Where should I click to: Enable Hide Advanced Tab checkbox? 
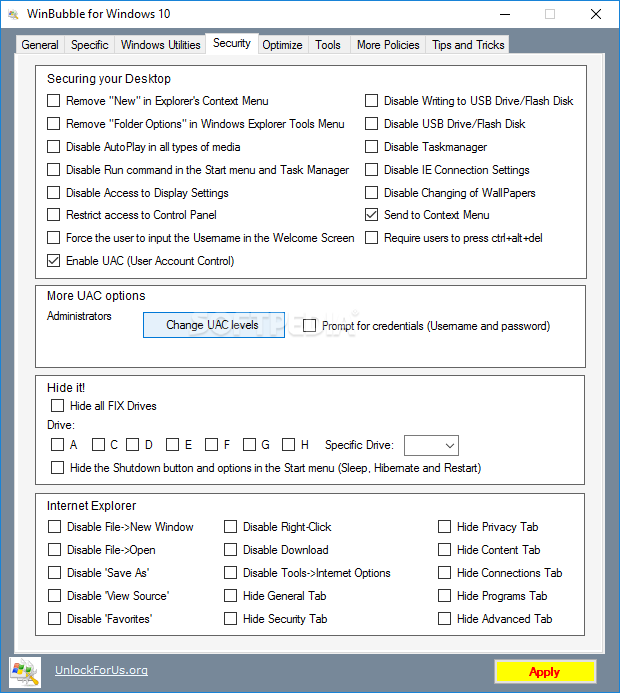pyautogui.click(x=444, y=619)
